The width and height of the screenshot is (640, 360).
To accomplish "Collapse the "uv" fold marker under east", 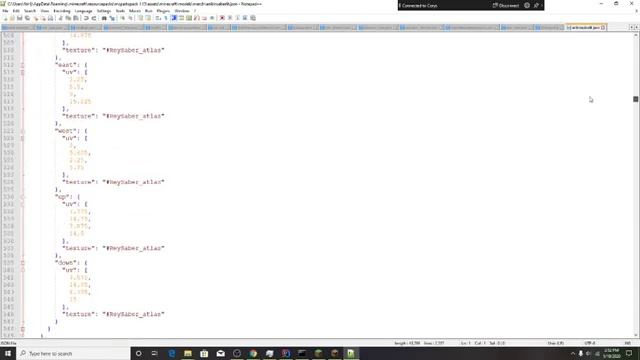I will [x=22, y=72].
